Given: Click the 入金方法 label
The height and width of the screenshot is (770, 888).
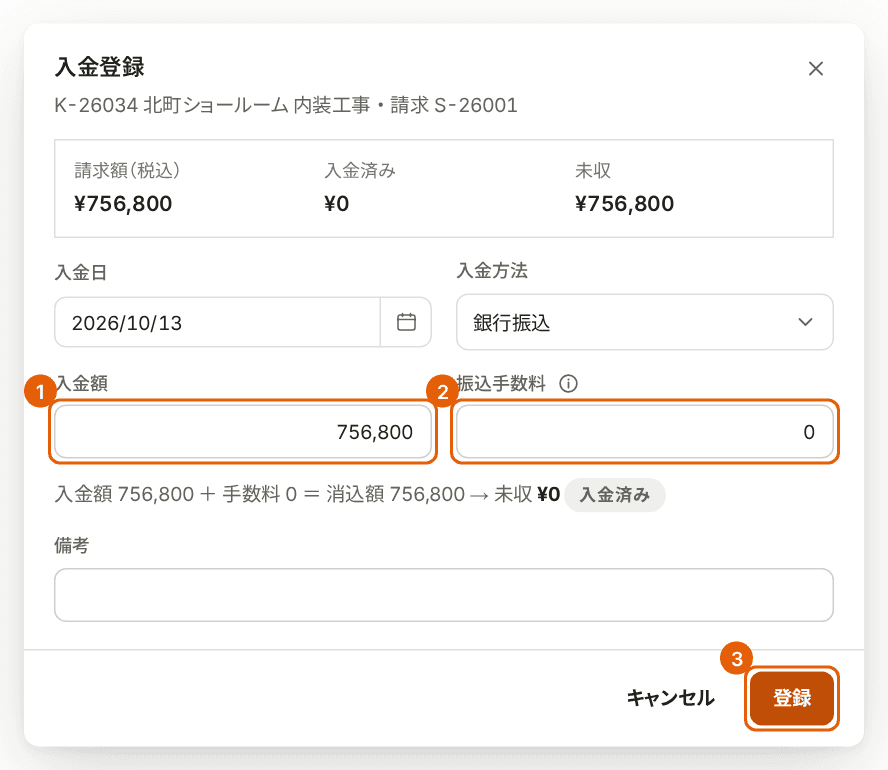Looking at the screenshot, I should 492,271.
